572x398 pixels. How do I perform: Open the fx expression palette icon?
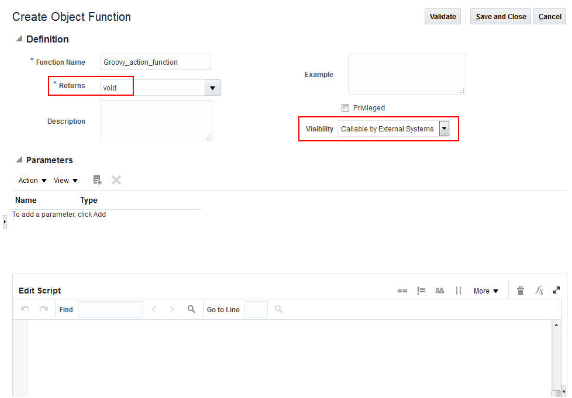coord(539,291)
